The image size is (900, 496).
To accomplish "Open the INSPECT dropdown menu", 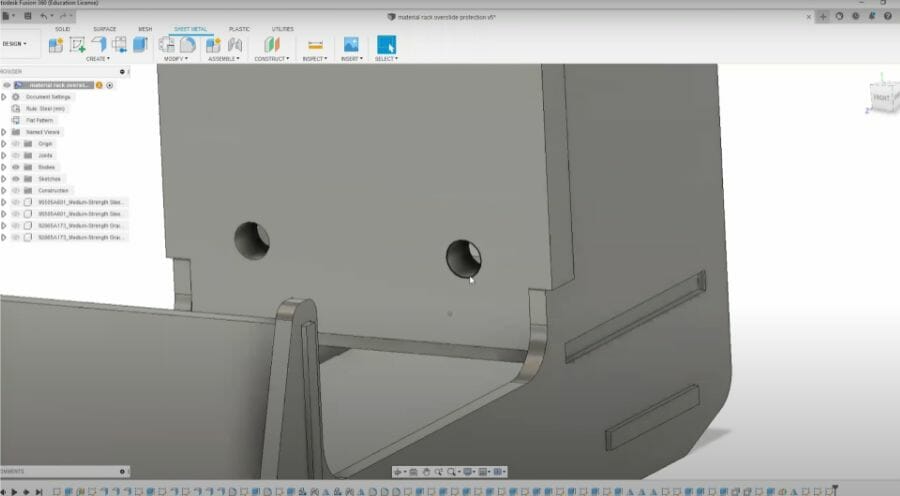I will pyautogui.click(x=315, y=59).
